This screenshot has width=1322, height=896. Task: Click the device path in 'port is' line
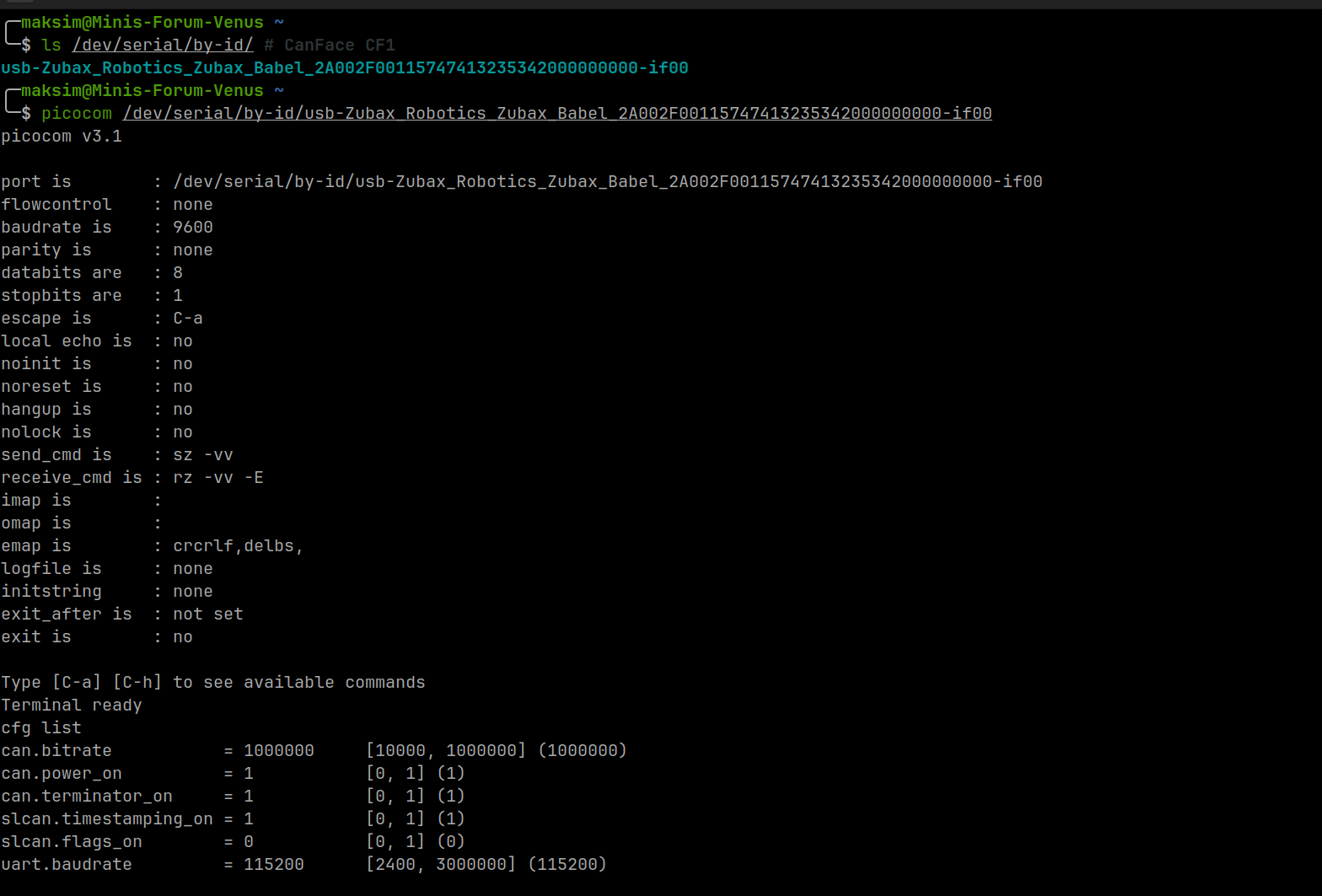pyautogui.click(x=607, y=181)
